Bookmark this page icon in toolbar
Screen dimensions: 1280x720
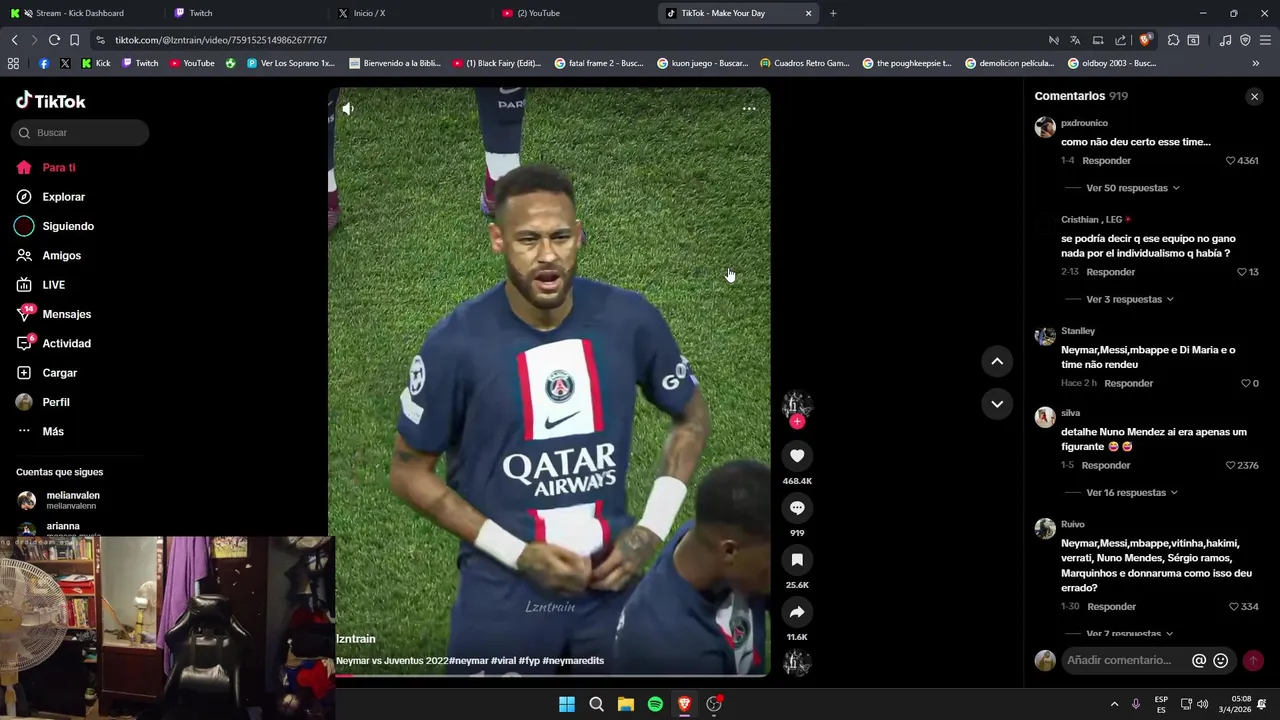click(x=74, y=40)
